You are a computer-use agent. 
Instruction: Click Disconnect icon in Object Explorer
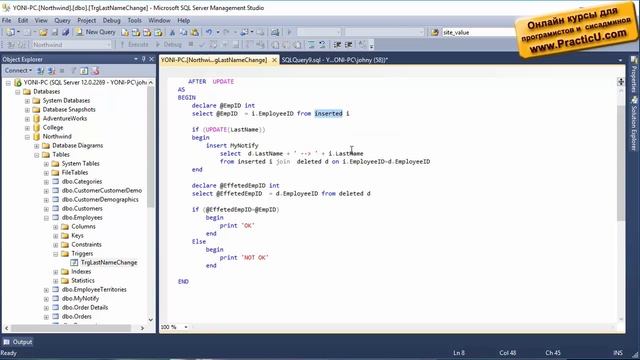51,71
